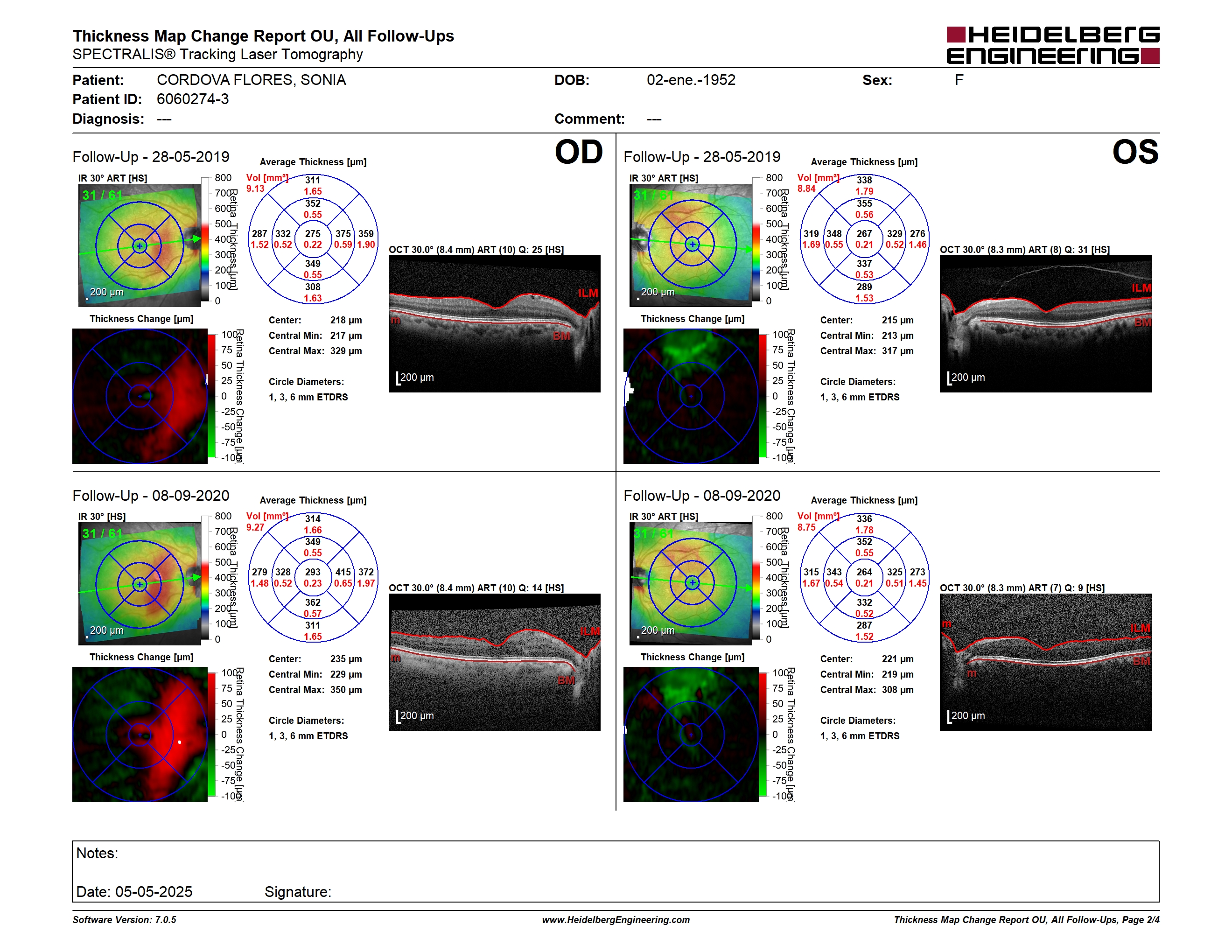This screenshot has width=1232, height=952.
Task: Select the DOB 02-ene.-1952
Action: 691,80
